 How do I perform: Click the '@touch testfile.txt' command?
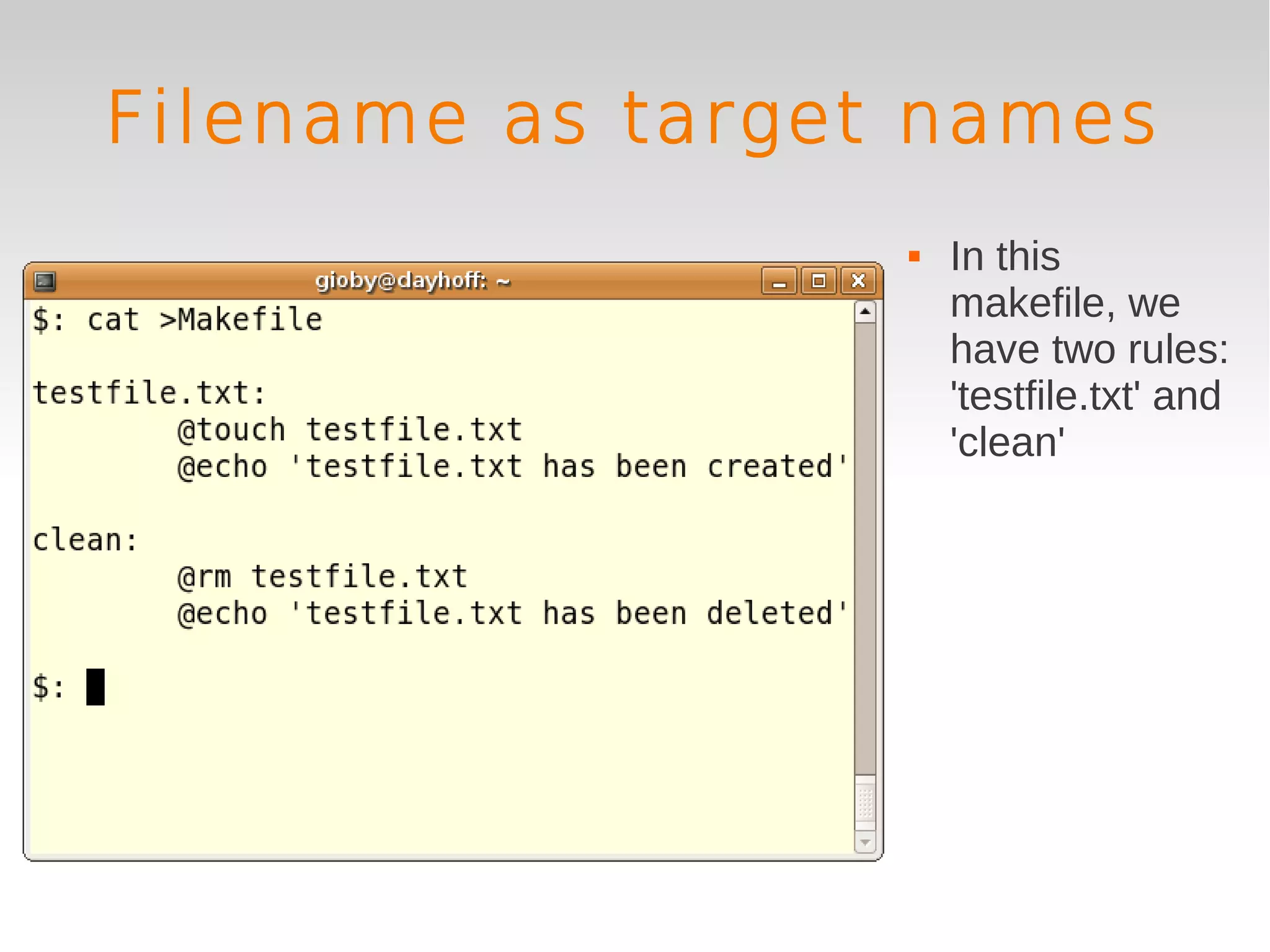coord(349,430)
